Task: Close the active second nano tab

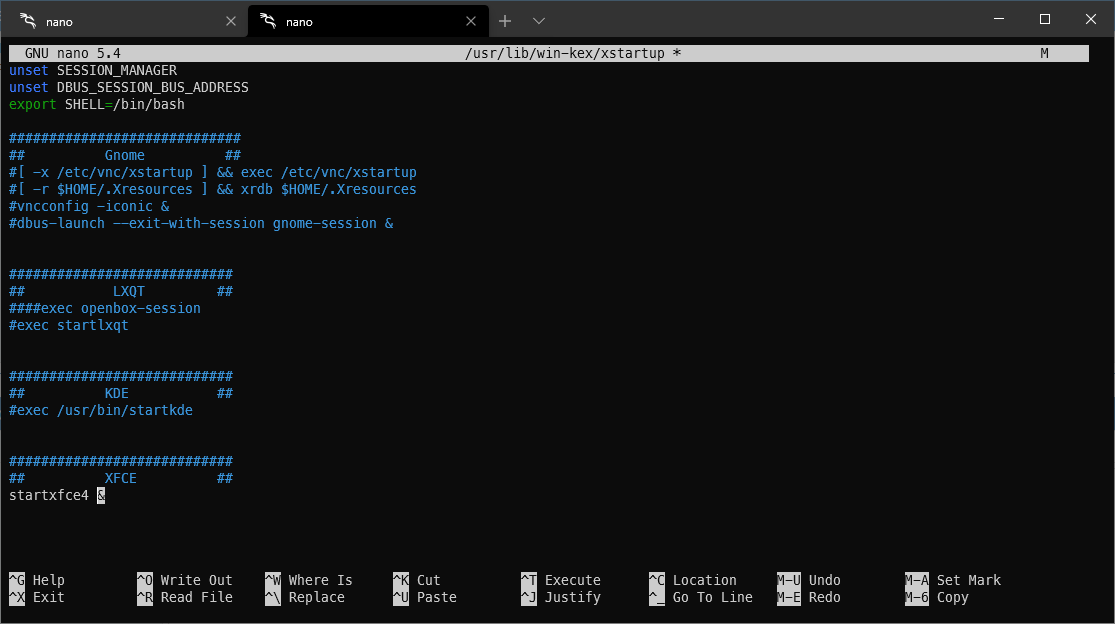Action: [471, 21]
